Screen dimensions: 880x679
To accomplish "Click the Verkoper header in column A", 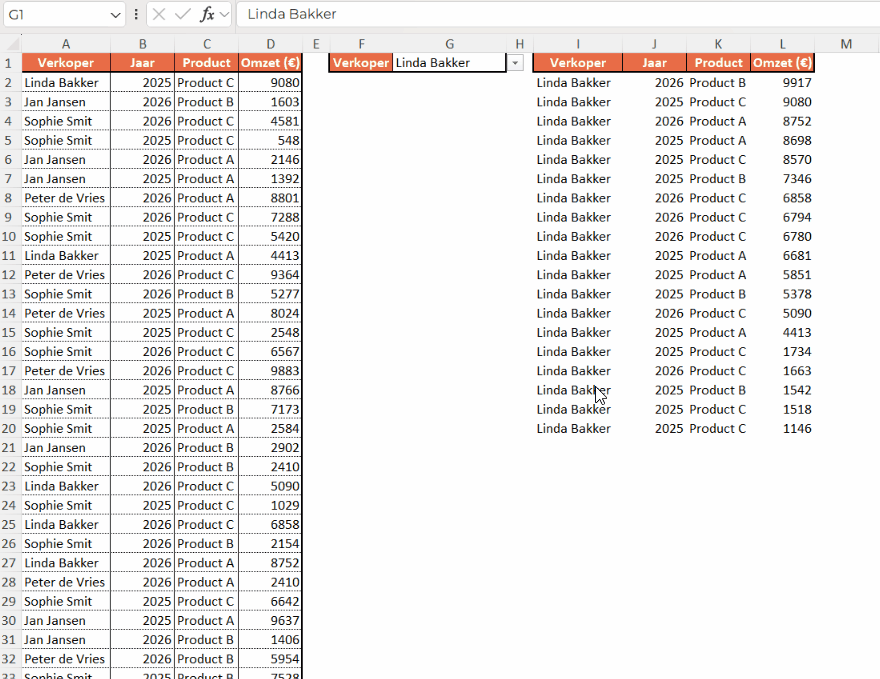I will (66, 63).
